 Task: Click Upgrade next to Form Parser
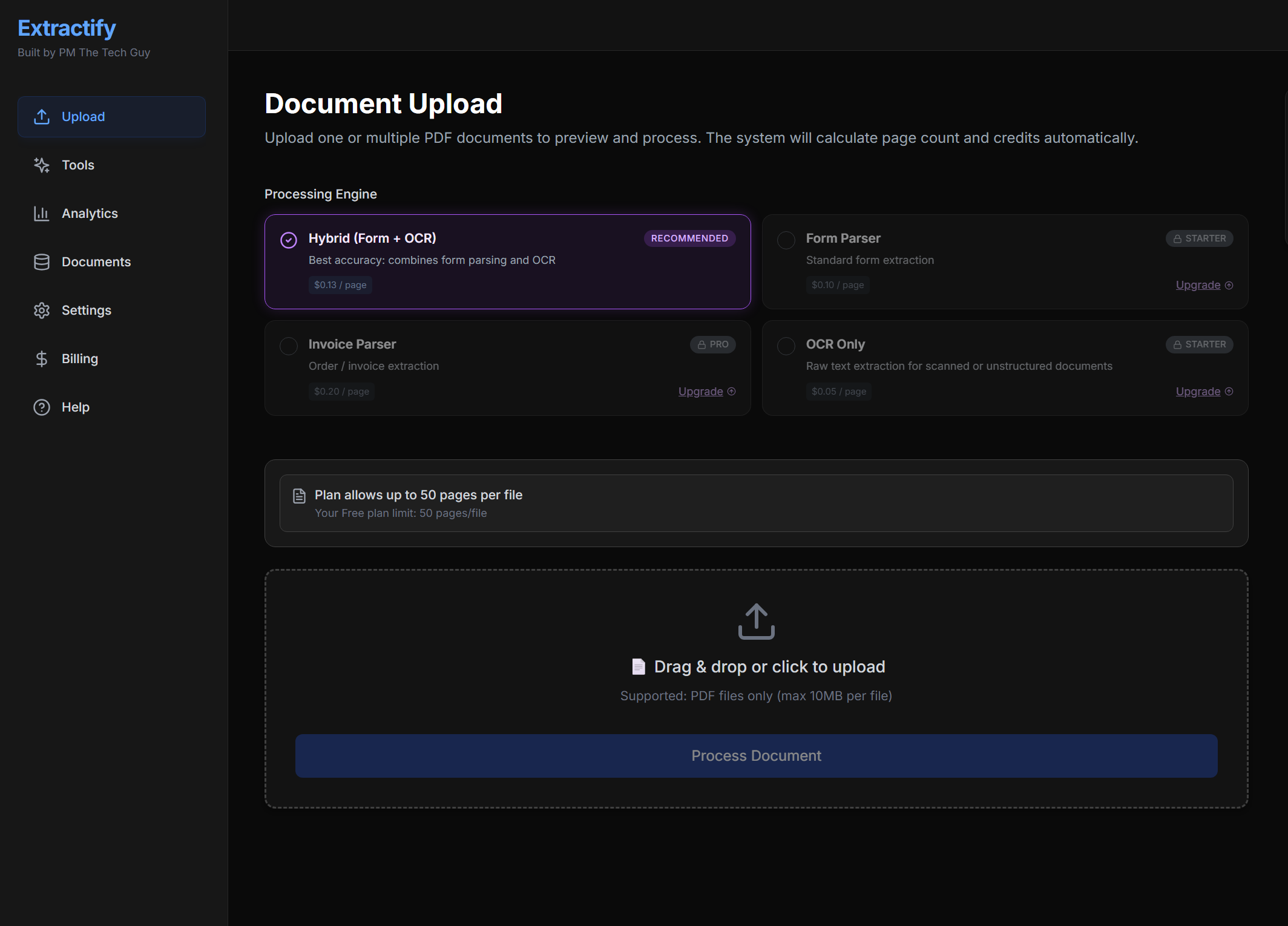[x=1198, y=284]
